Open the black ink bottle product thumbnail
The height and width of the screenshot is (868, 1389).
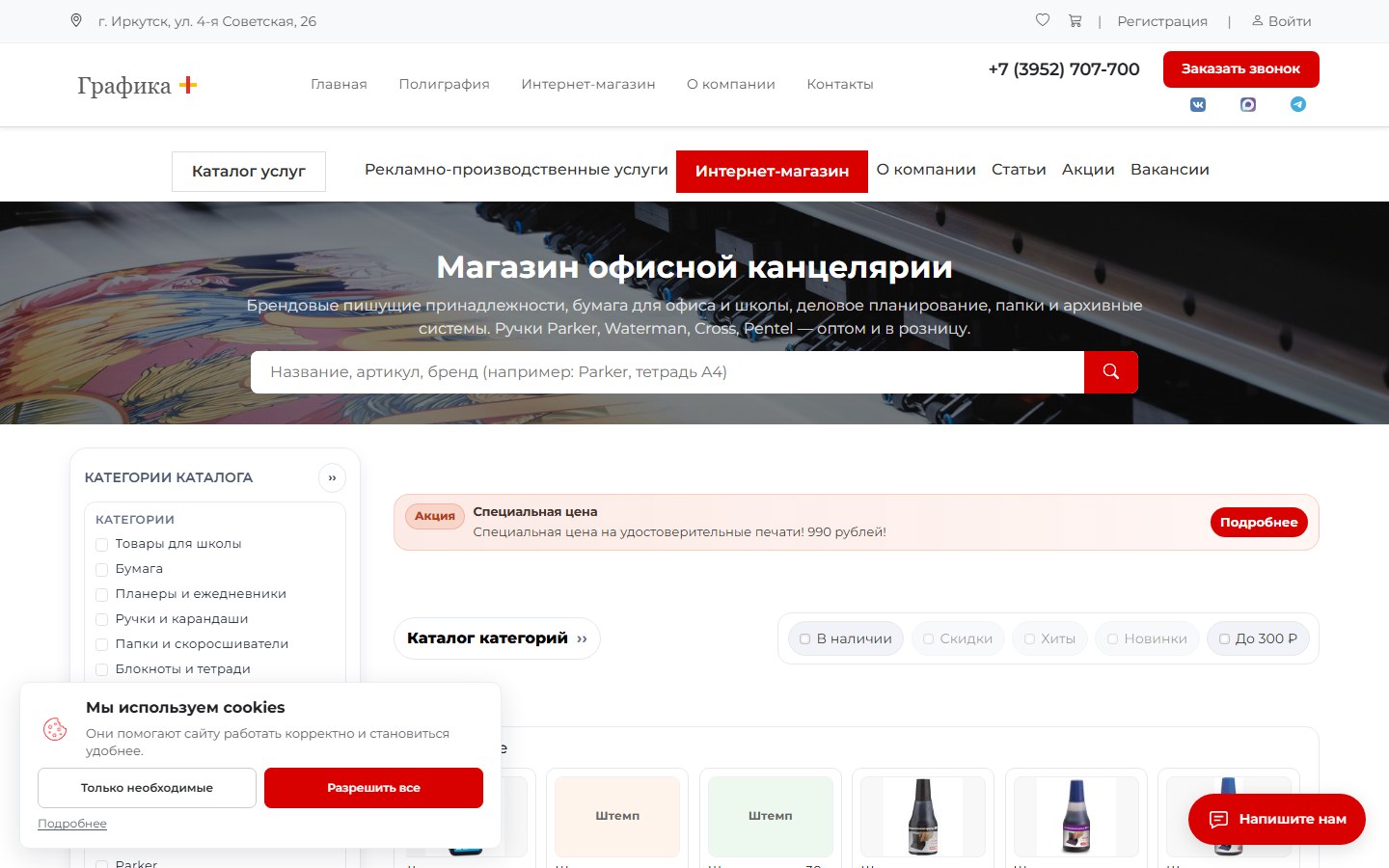923,816
